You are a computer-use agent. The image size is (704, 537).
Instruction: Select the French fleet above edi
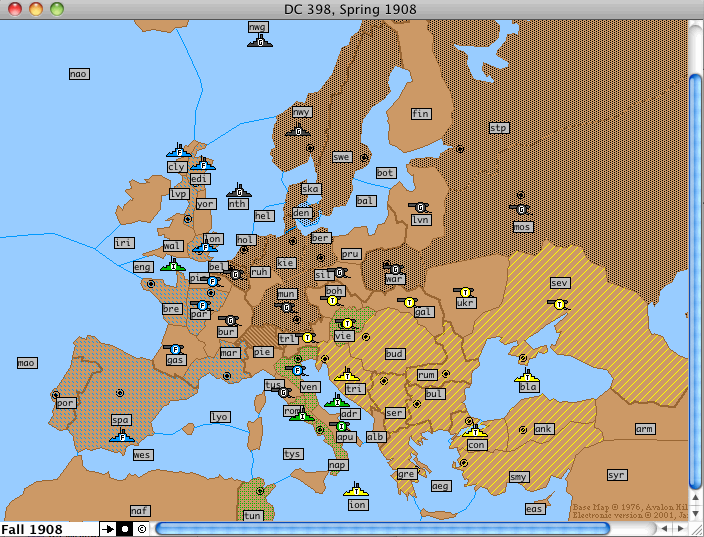[x=203, y=164]
